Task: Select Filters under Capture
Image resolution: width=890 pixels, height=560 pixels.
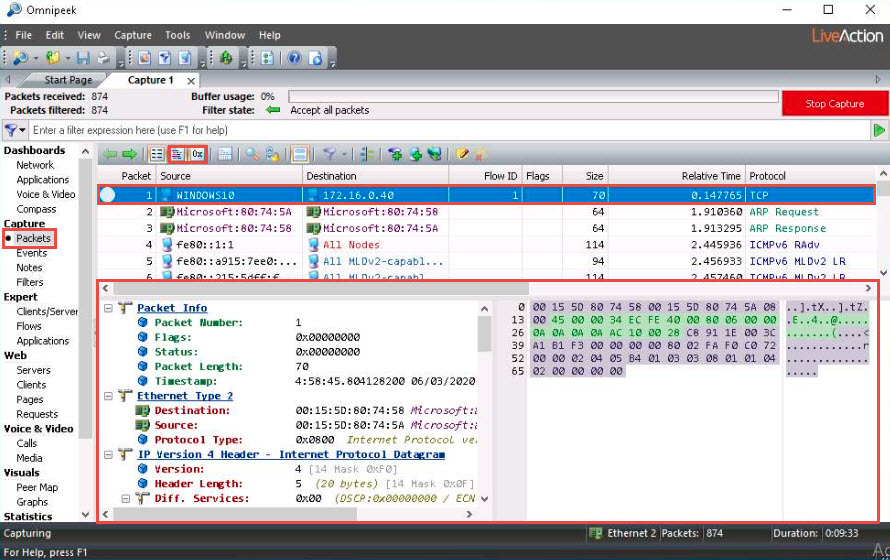Action: (30, 283)
